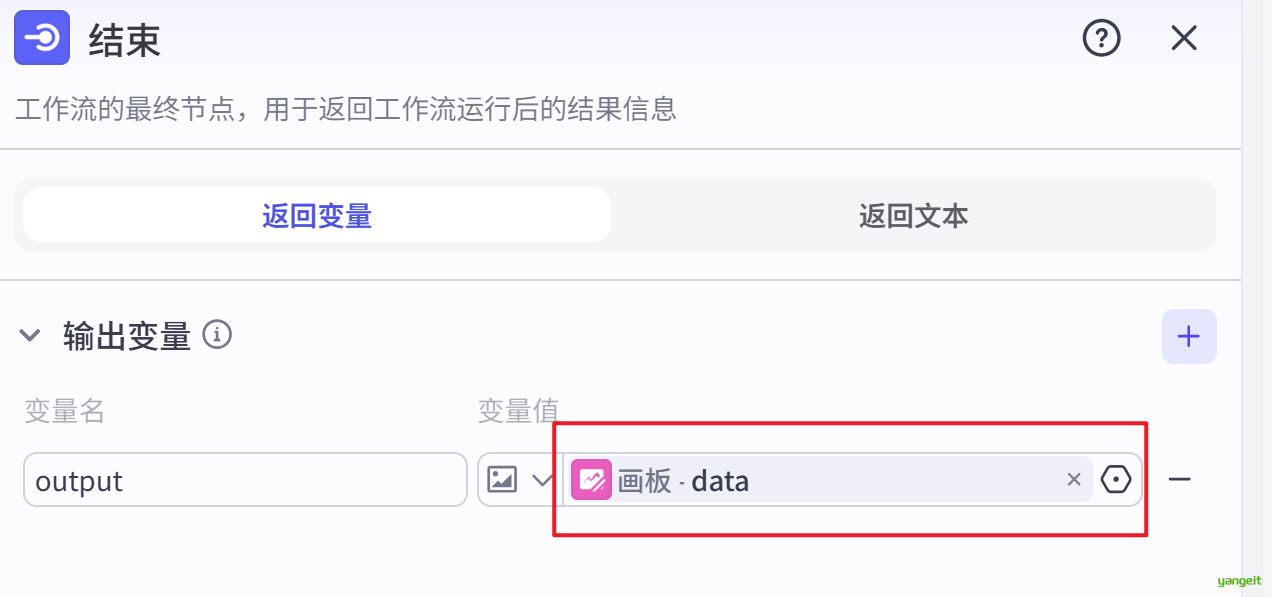Screen dimensions: 1272x597
Task: Open the variable type dropdown arrow
Action: 543,480
